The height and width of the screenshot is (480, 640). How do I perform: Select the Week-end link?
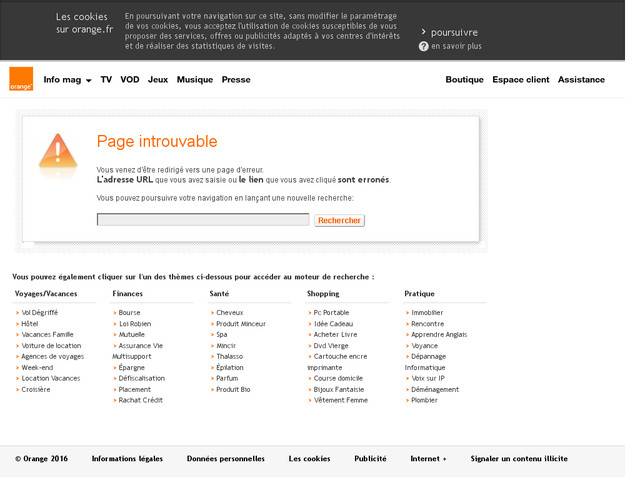(x=37, y=368)
